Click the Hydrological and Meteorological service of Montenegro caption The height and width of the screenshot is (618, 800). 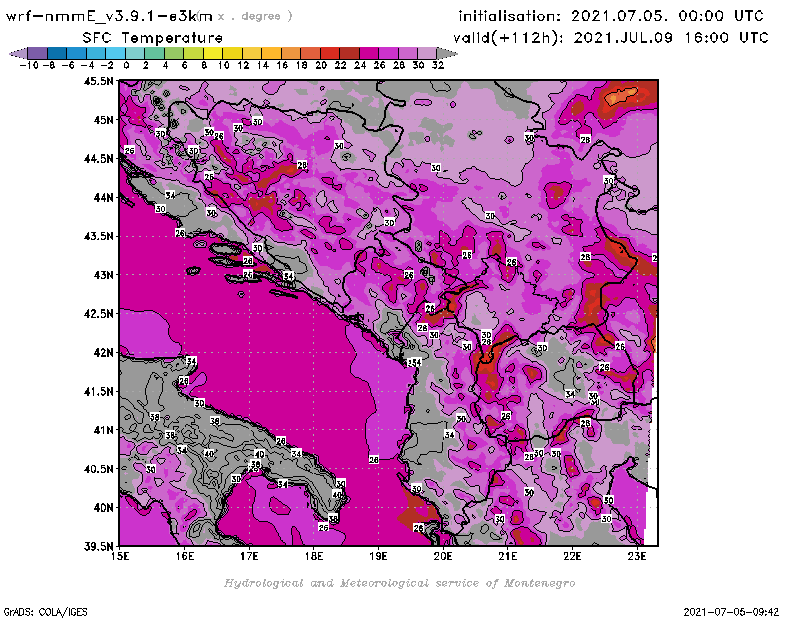click(x=399, y=583)
